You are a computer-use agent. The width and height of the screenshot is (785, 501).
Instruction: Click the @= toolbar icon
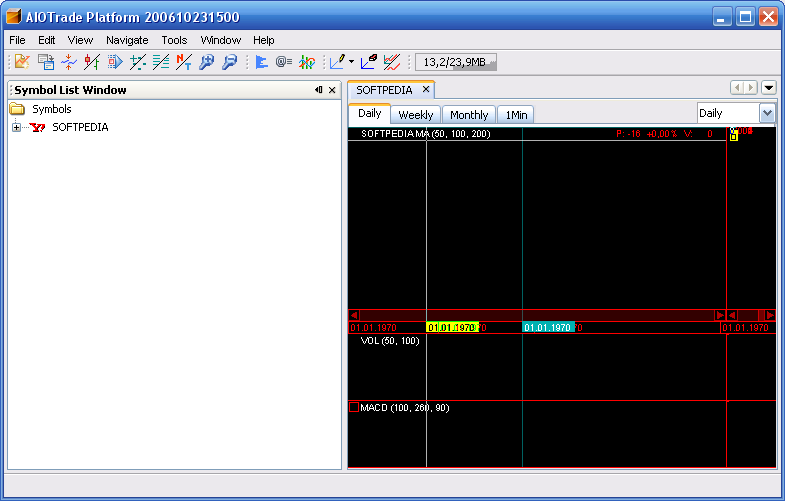click(284, 62)
